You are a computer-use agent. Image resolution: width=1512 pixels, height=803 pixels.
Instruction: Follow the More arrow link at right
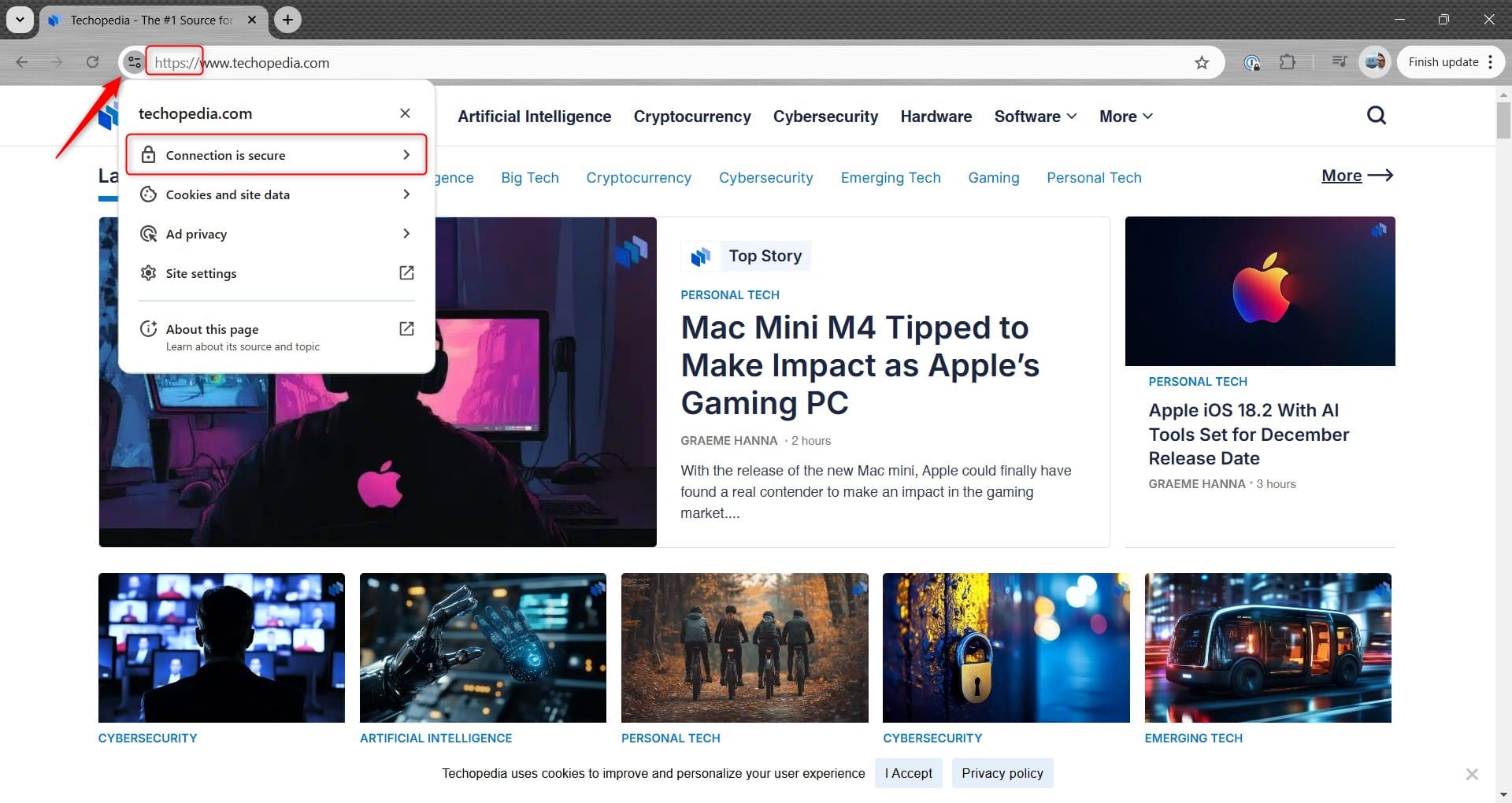click(1357, 176)
